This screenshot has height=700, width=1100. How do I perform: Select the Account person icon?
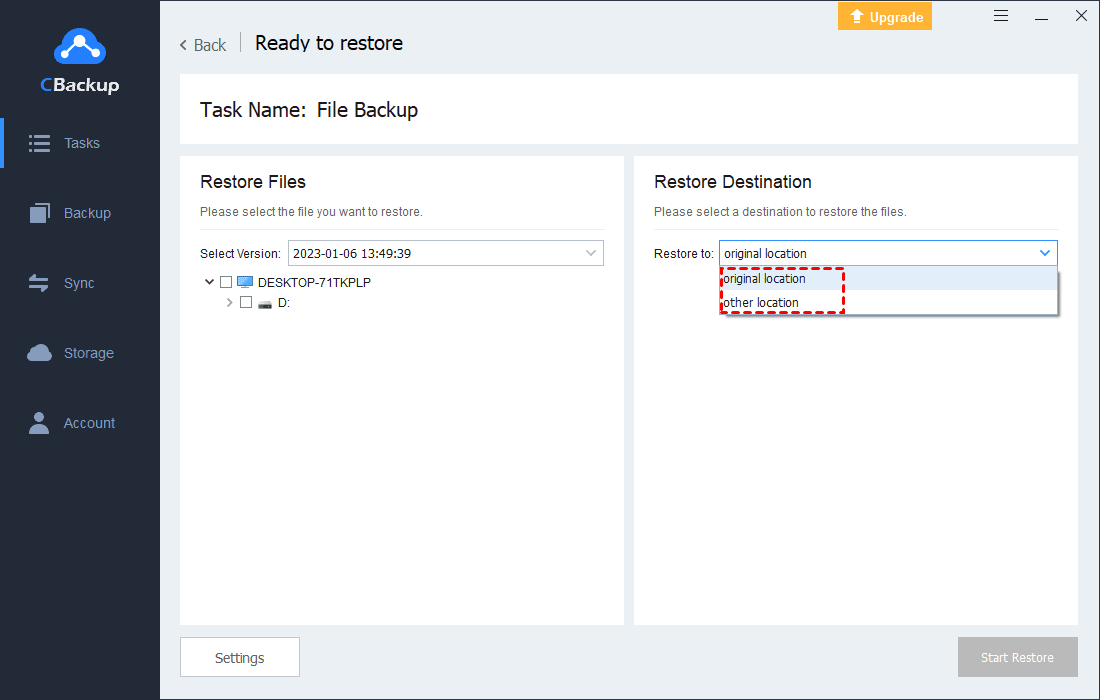[38, 422]
